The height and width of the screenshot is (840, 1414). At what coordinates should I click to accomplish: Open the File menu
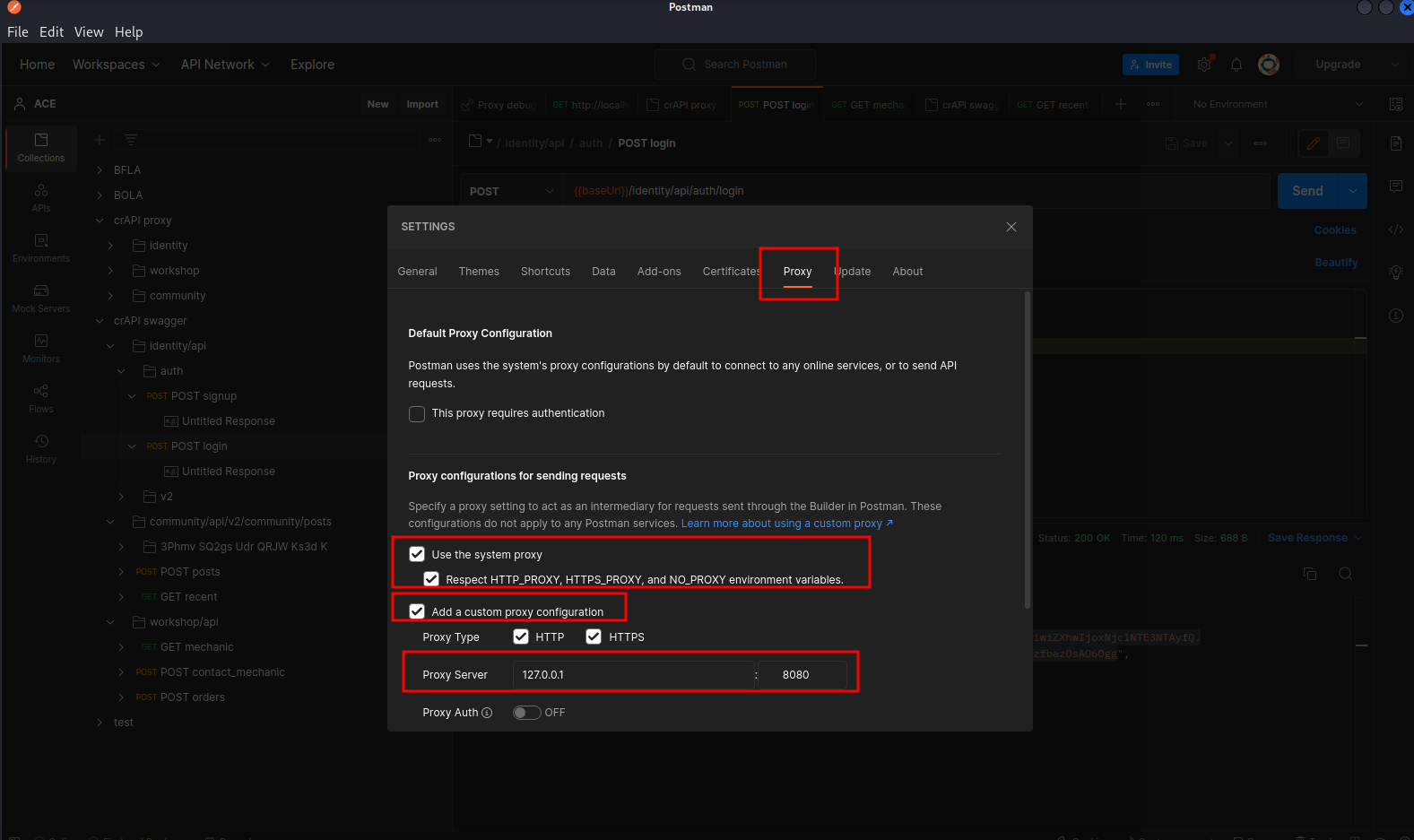18,31
